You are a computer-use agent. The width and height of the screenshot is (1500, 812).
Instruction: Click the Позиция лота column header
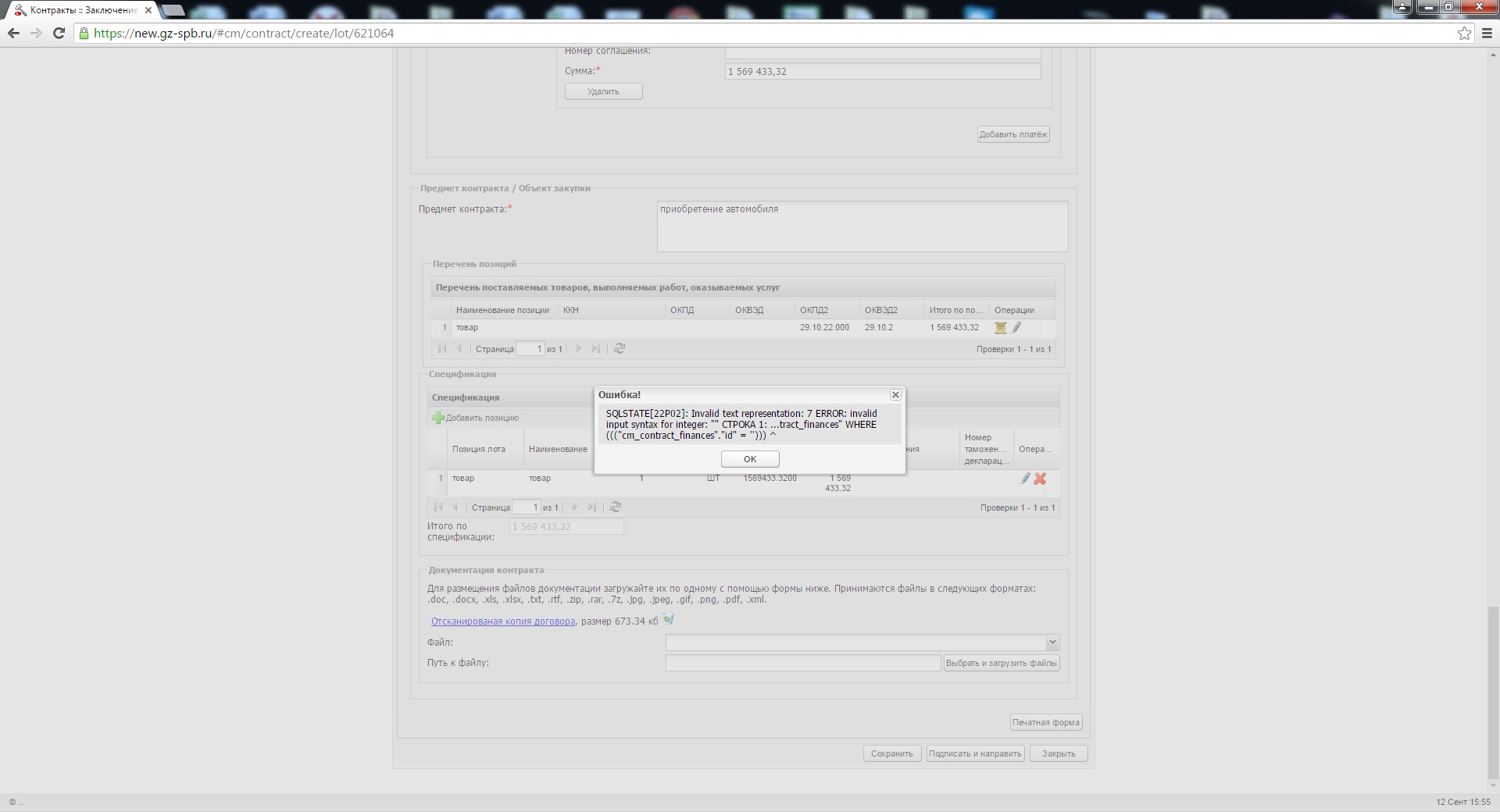pos(484,449)
